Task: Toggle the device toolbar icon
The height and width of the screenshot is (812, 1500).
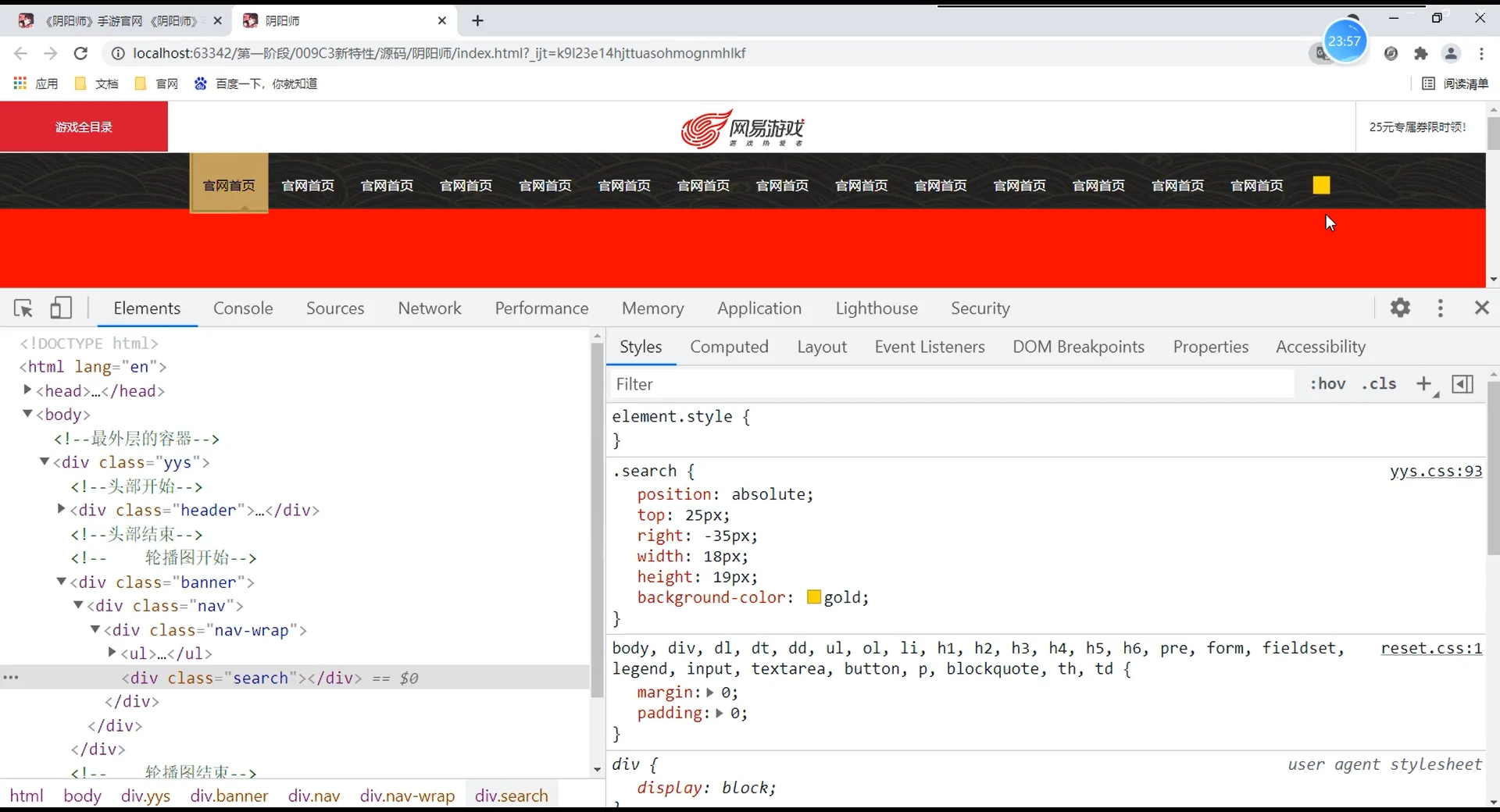Action: click(x=61, y=308)
